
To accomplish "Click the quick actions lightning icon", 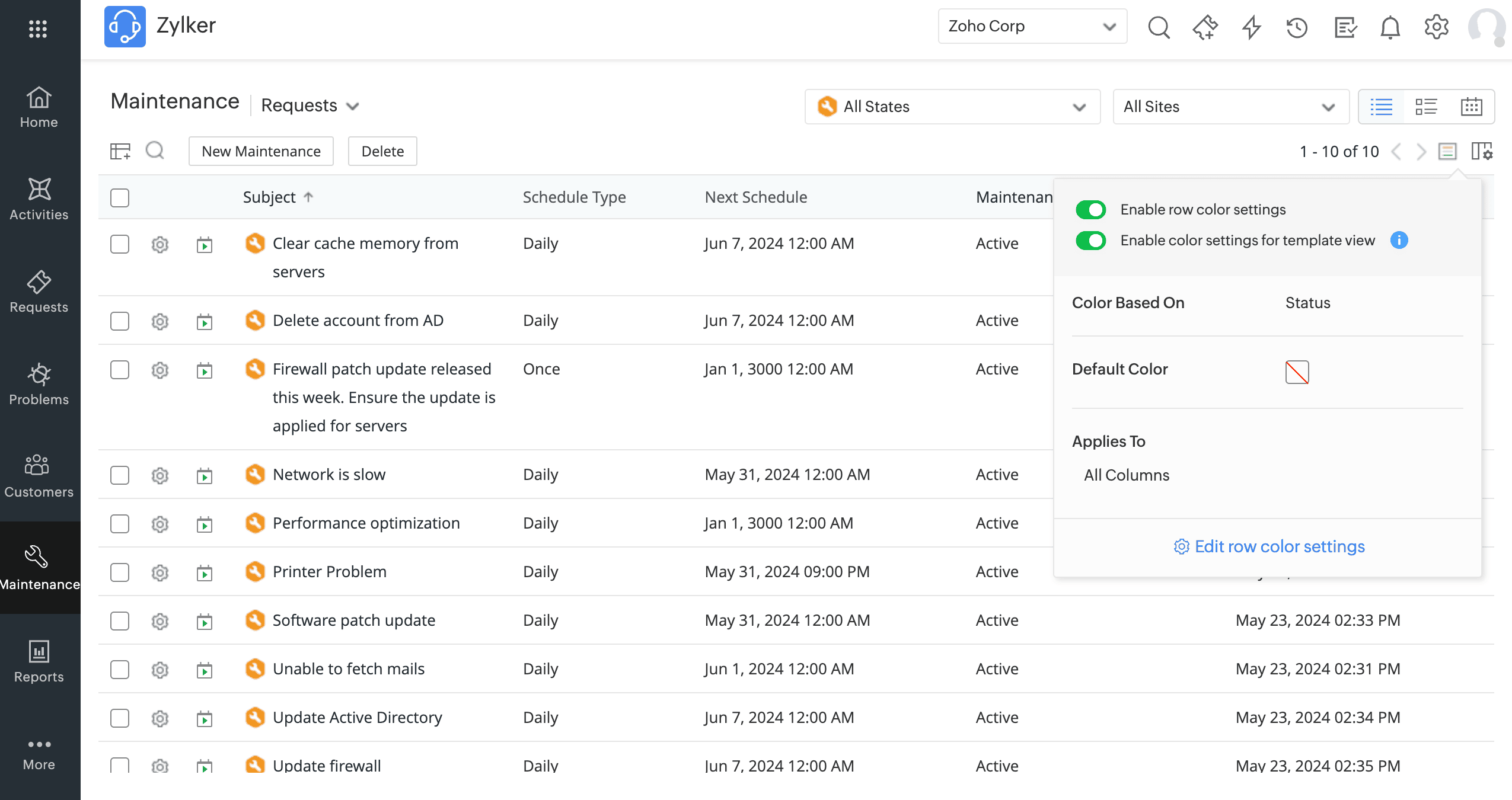I will point(1251,27).
